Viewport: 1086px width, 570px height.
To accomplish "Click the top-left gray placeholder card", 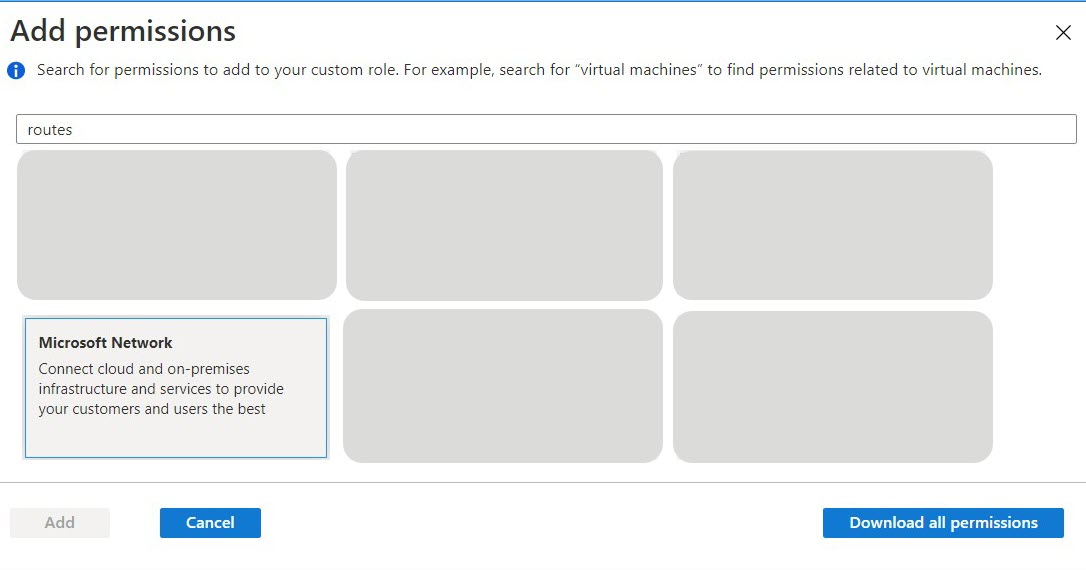I will pos(177,225).
